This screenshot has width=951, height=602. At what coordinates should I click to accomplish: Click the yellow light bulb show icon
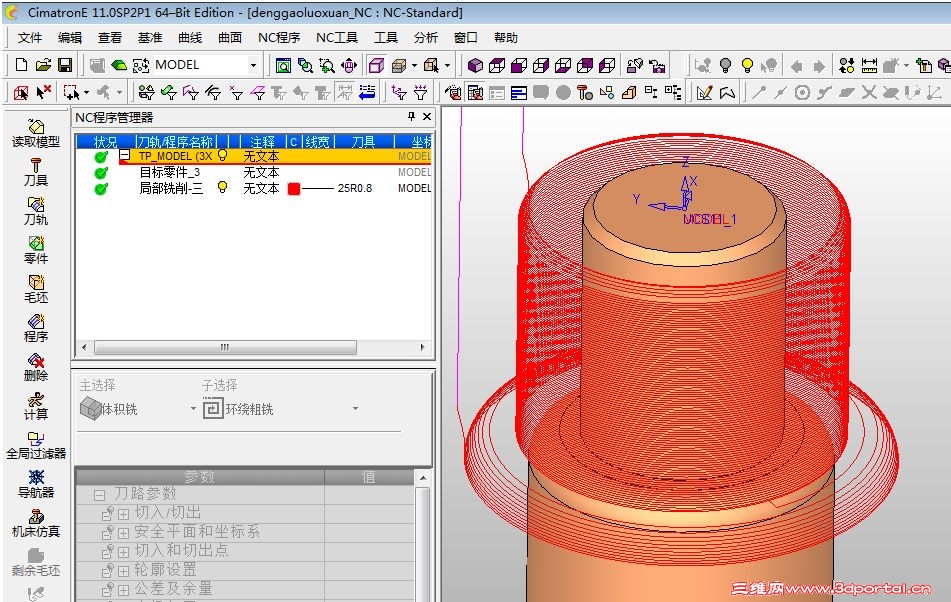point(747,65)
